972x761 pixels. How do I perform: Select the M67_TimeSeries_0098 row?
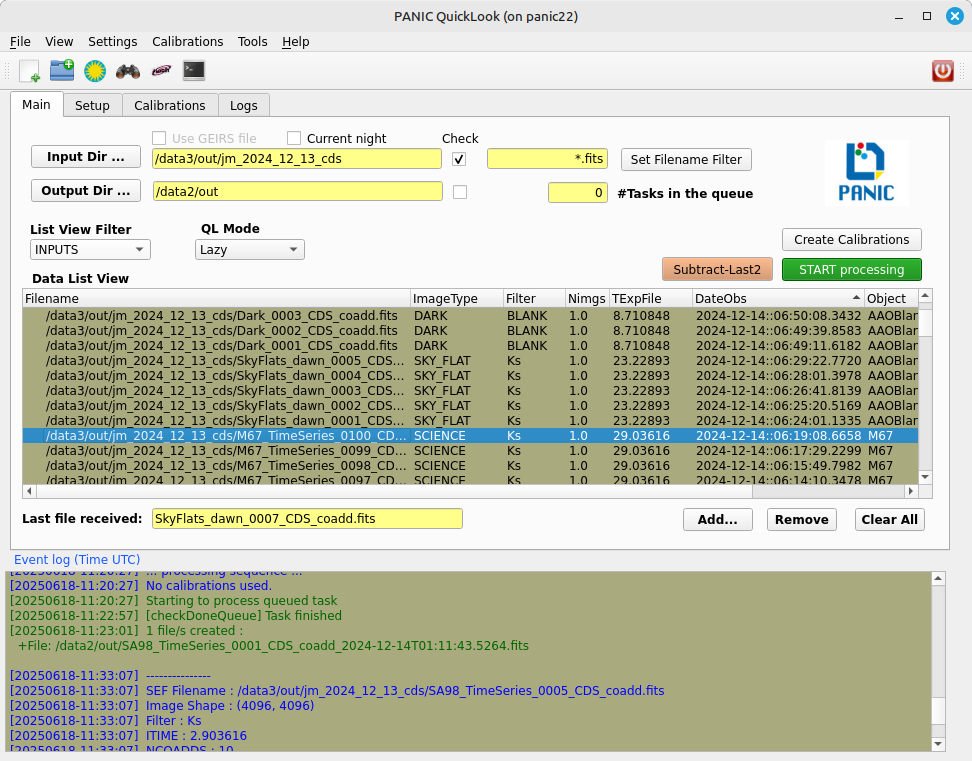471,465
